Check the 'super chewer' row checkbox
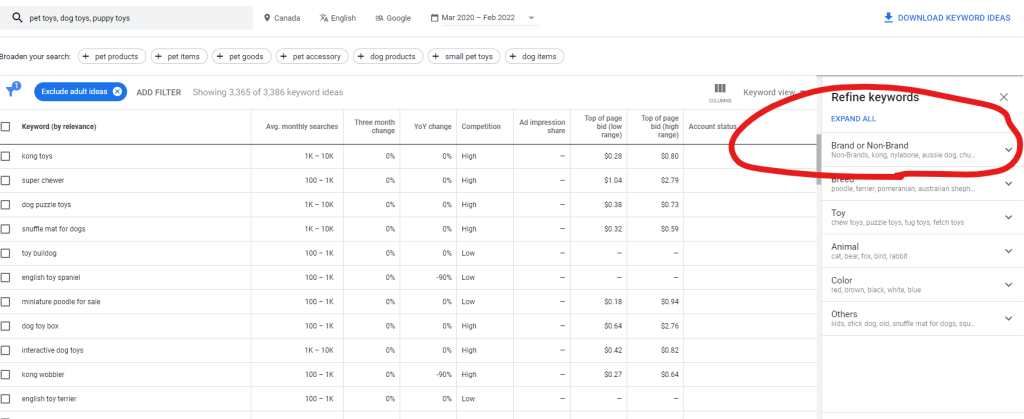The height and width of the screenshot is (419, 1024). click(5, 181)
